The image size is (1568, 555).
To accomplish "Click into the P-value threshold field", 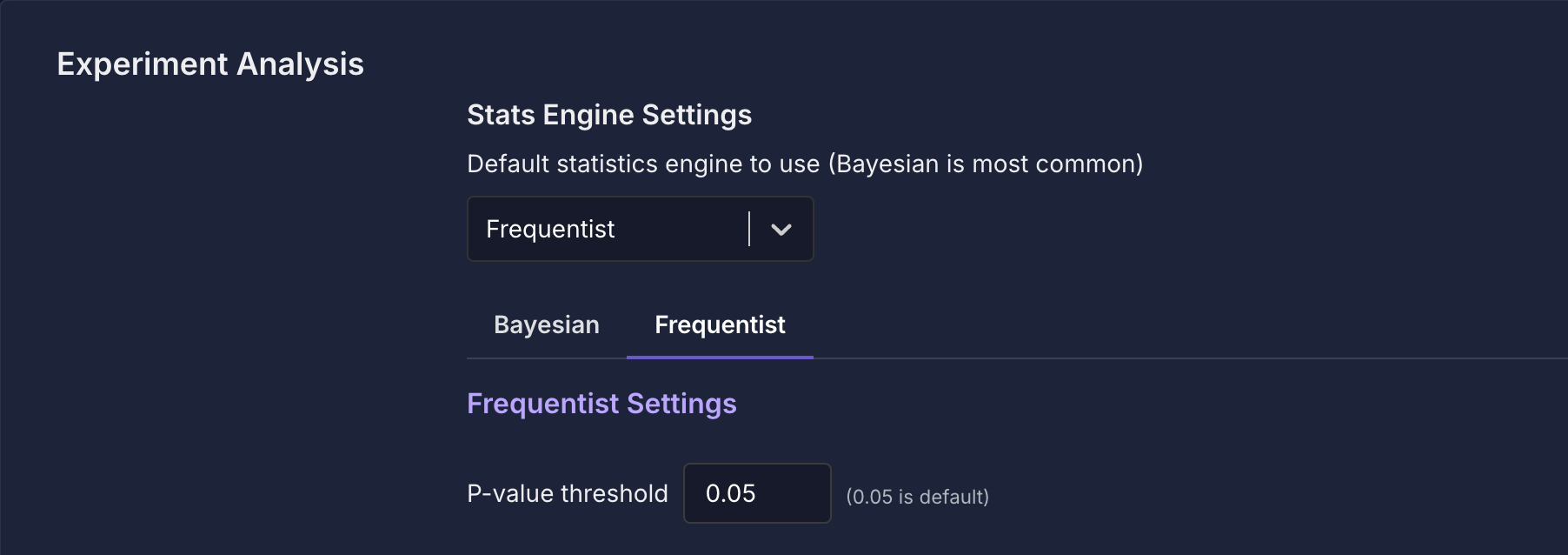I will tap(756, 493).
